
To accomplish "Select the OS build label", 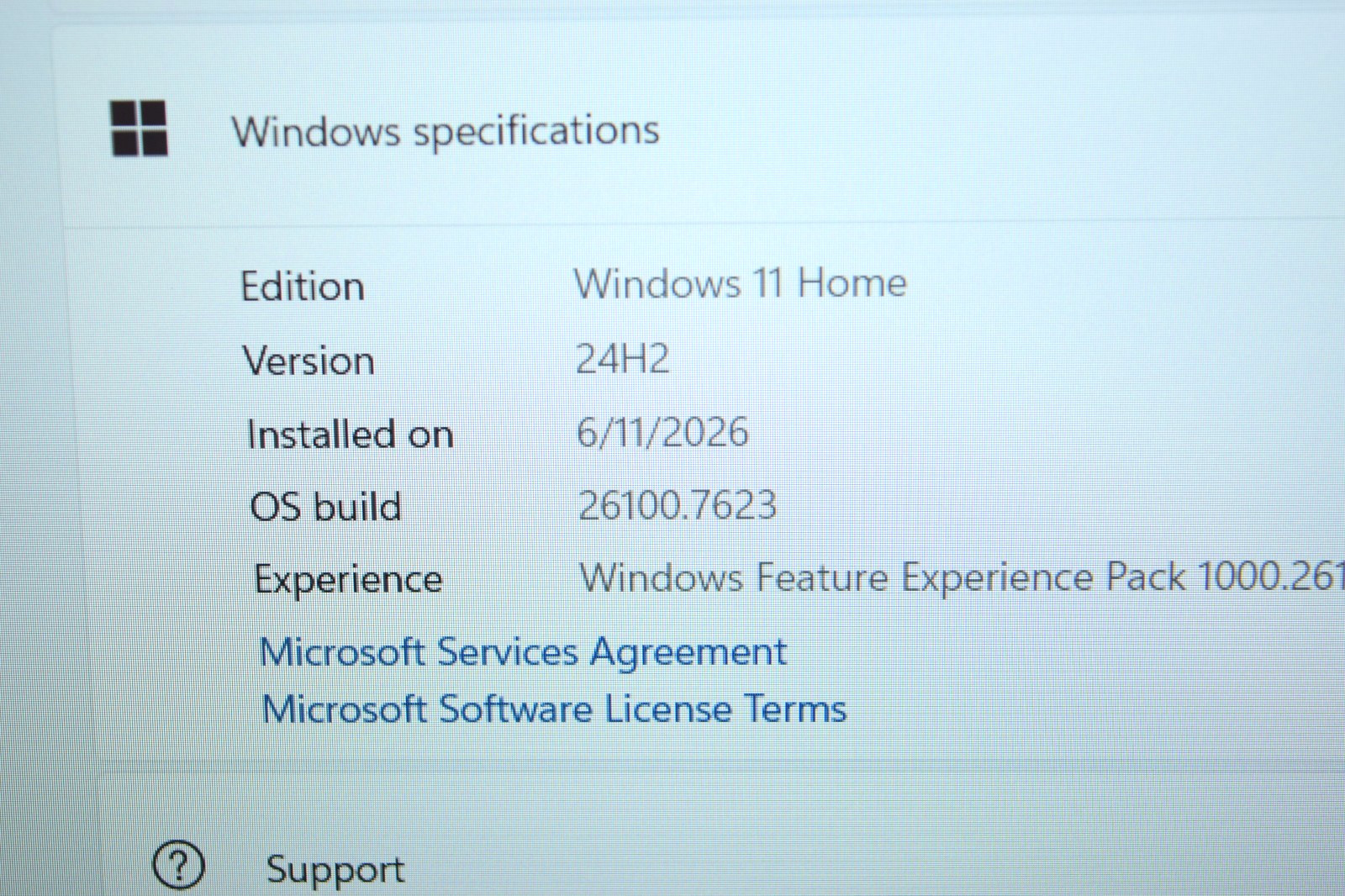I will (326, 507).
